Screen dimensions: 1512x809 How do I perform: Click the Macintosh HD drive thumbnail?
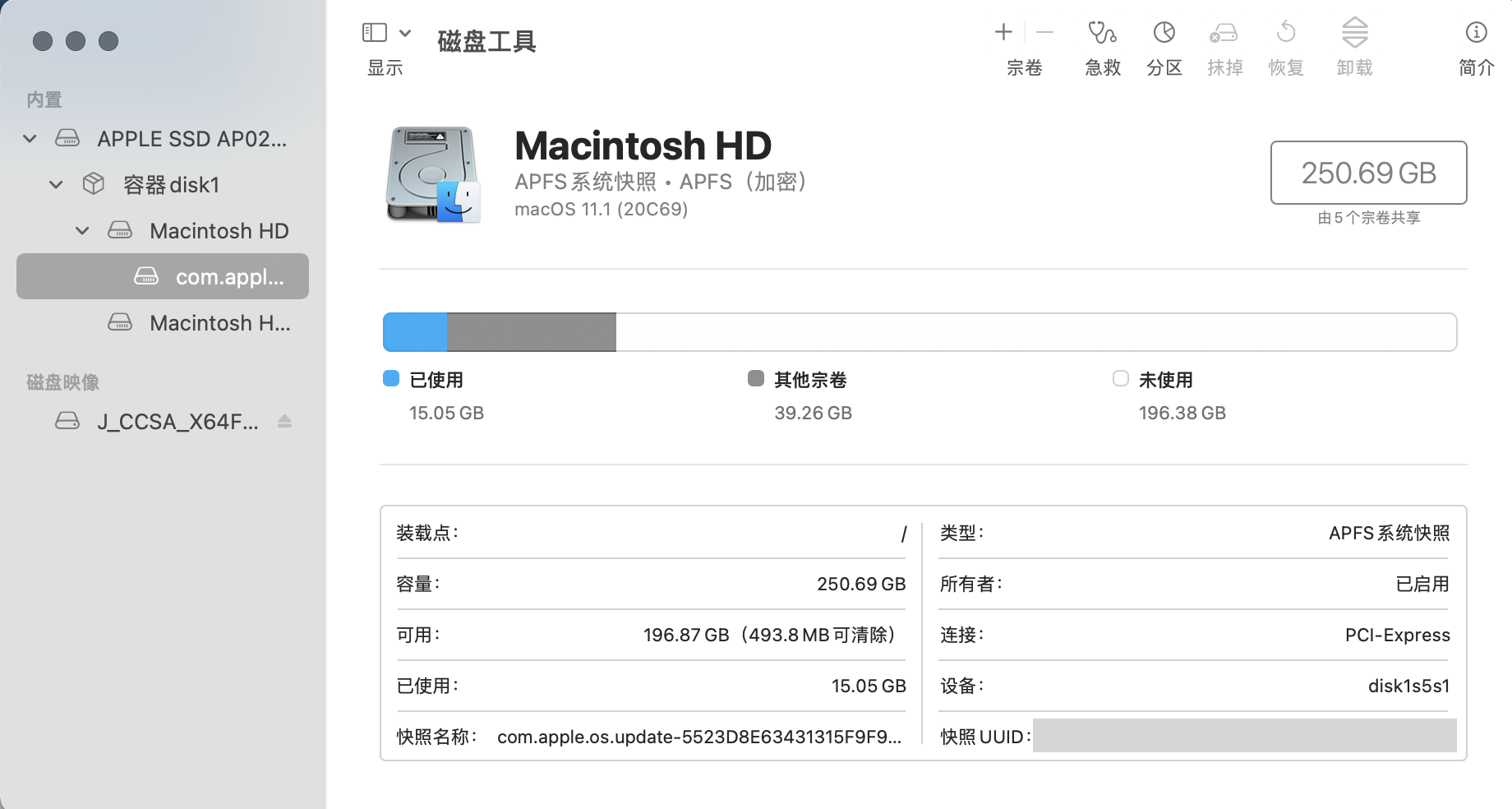tap(433, 174)
